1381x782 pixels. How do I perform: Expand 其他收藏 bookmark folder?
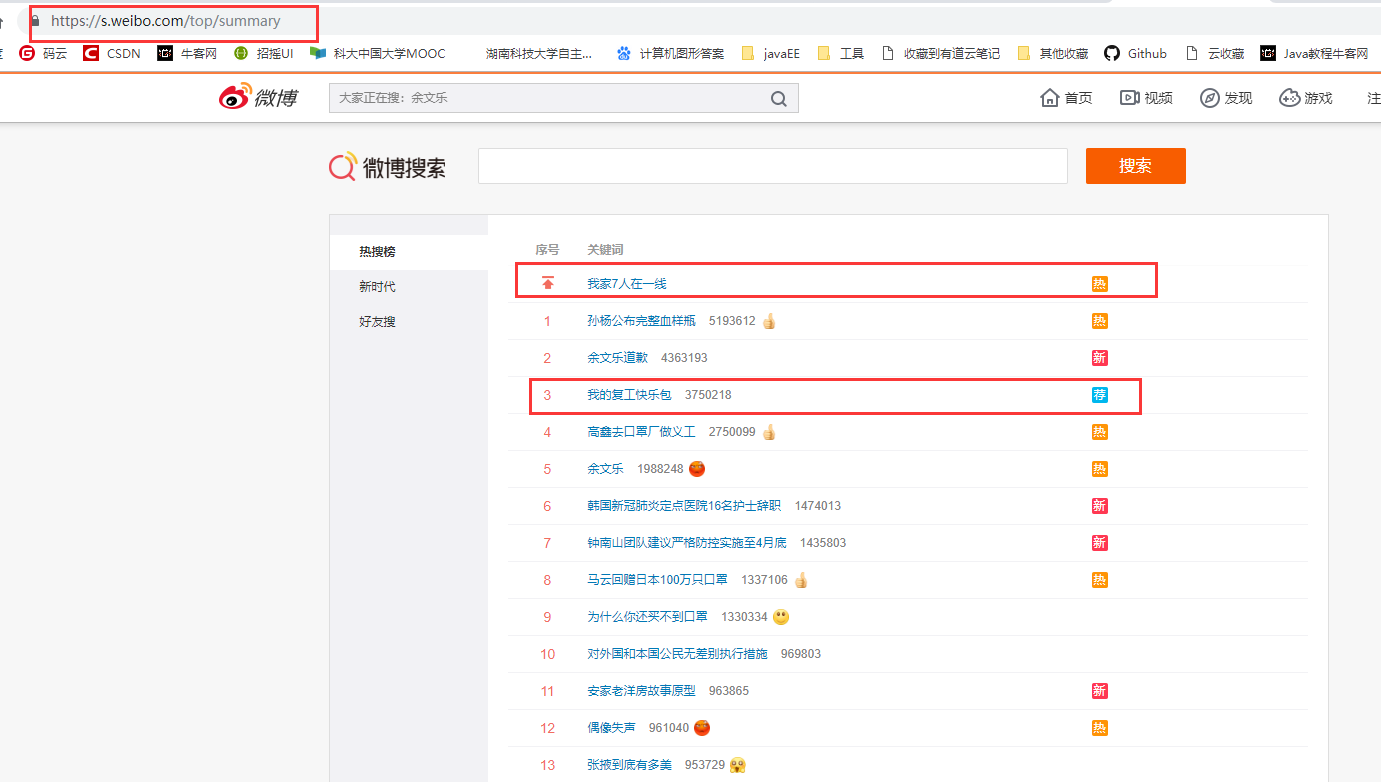pos(1052,54)
